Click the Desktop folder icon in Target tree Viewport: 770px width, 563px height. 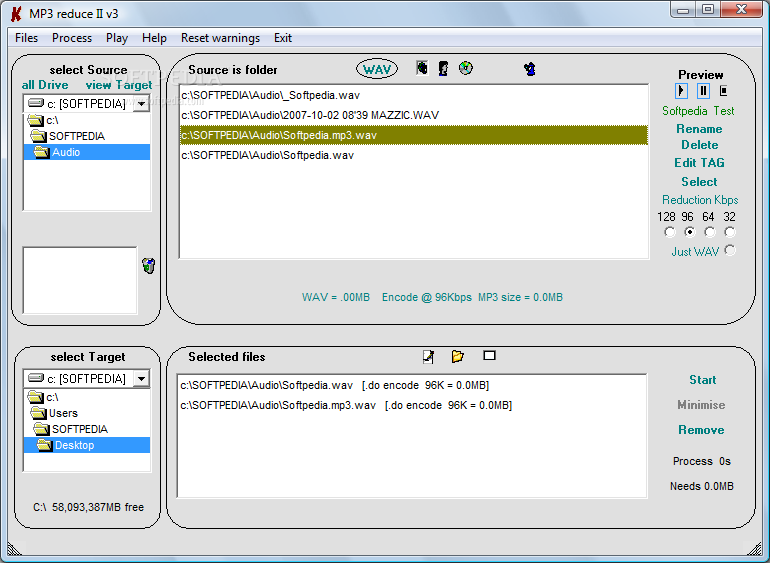[x=44, y=445]
